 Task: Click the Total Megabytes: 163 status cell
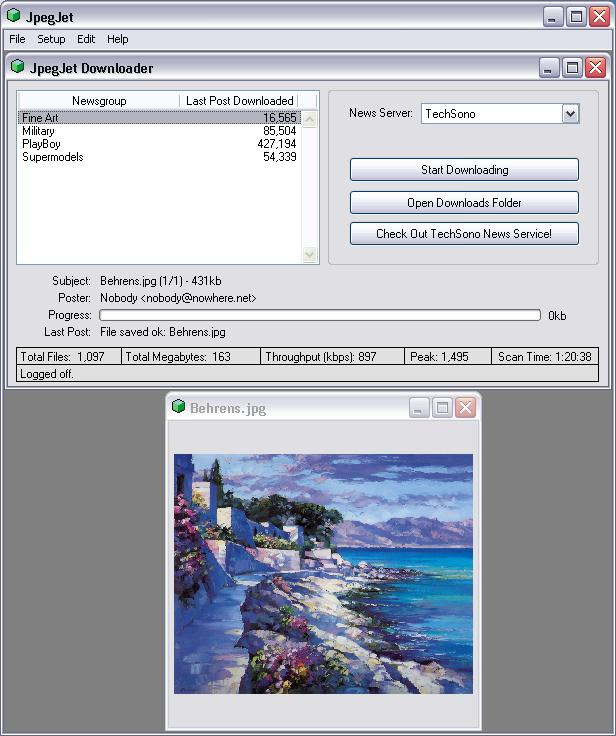point(191,356)
